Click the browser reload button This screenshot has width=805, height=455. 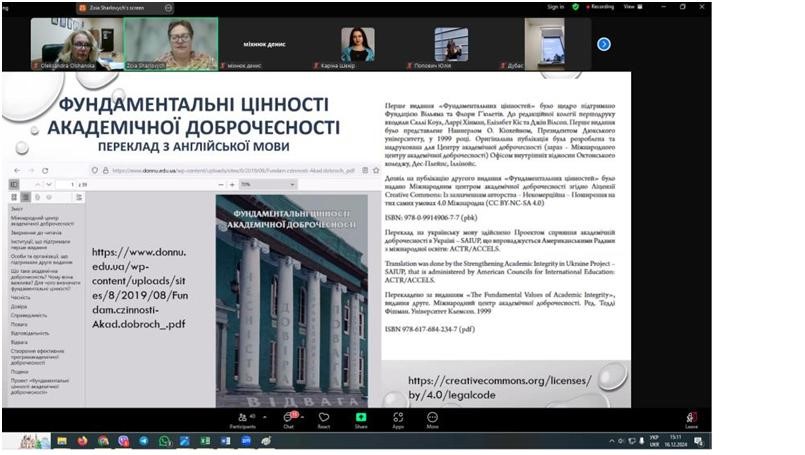click(x=46, y=170)
